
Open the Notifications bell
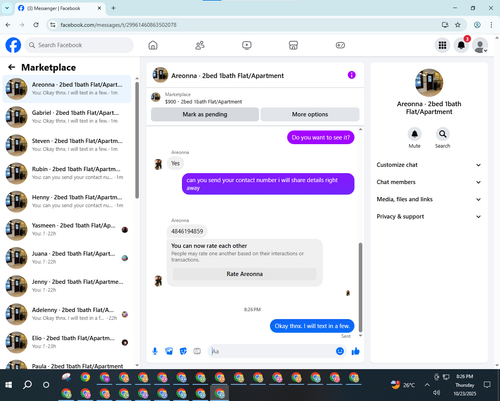(x=461, y=45)
